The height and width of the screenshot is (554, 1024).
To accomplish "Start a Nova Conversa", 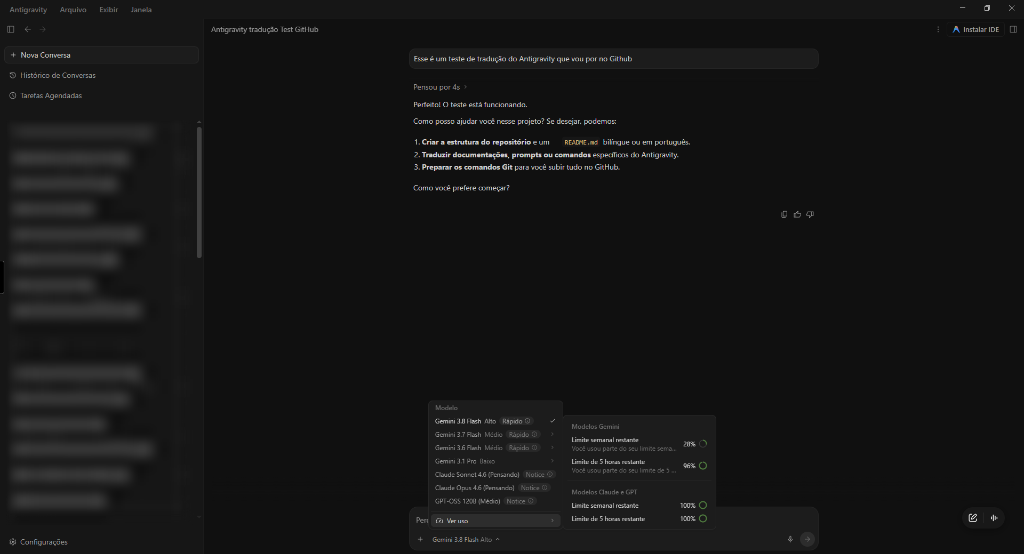I will point(101,55).
